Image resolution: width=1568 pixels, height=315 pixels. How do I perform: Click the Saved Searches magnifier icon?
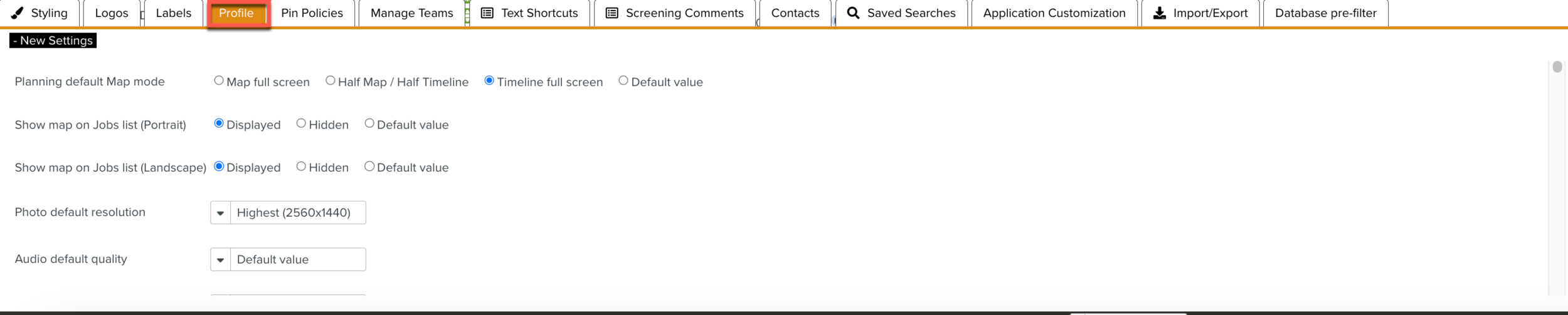[853, 13]
